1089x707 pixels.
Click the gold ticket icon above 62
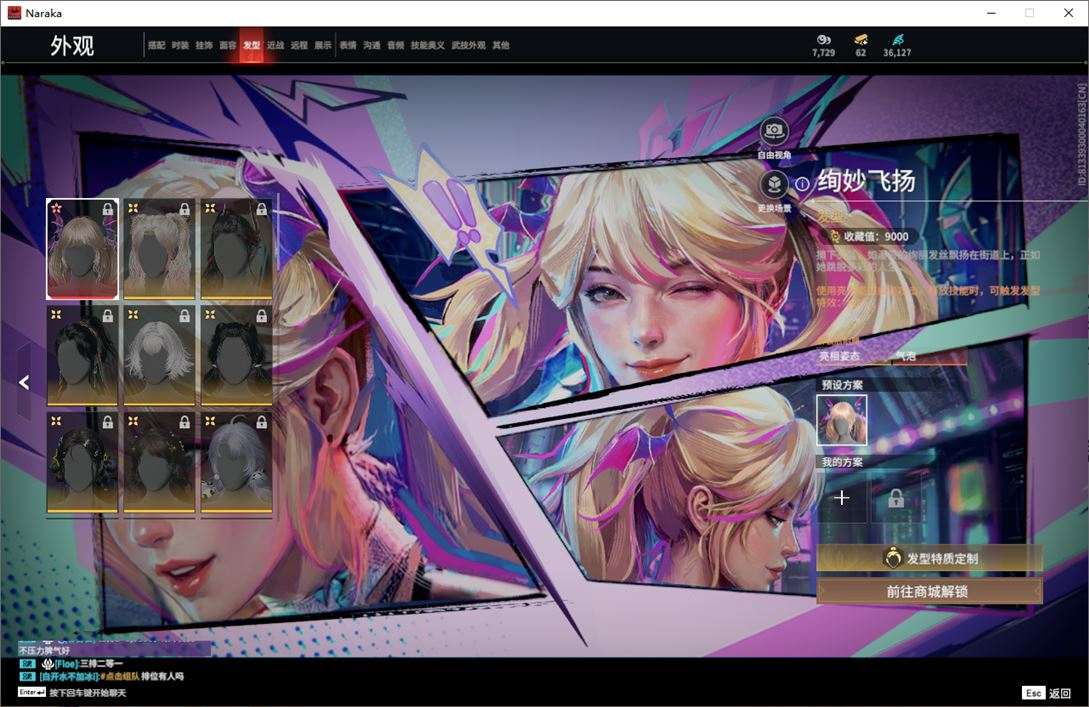pos(861,40)
